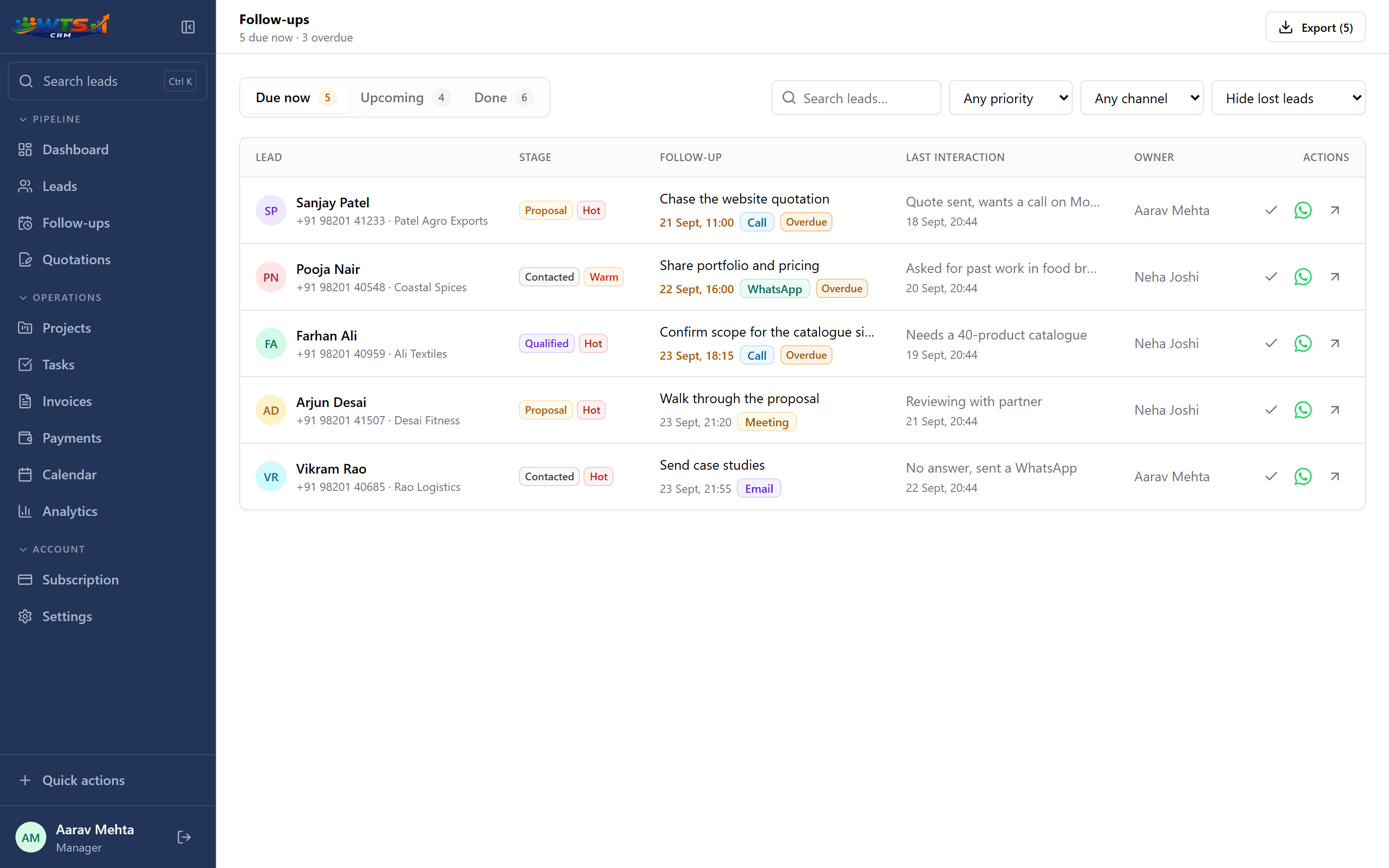Mark Vikram Rao follow-up as done
1389x868 pixels.
coord(1271,476)
